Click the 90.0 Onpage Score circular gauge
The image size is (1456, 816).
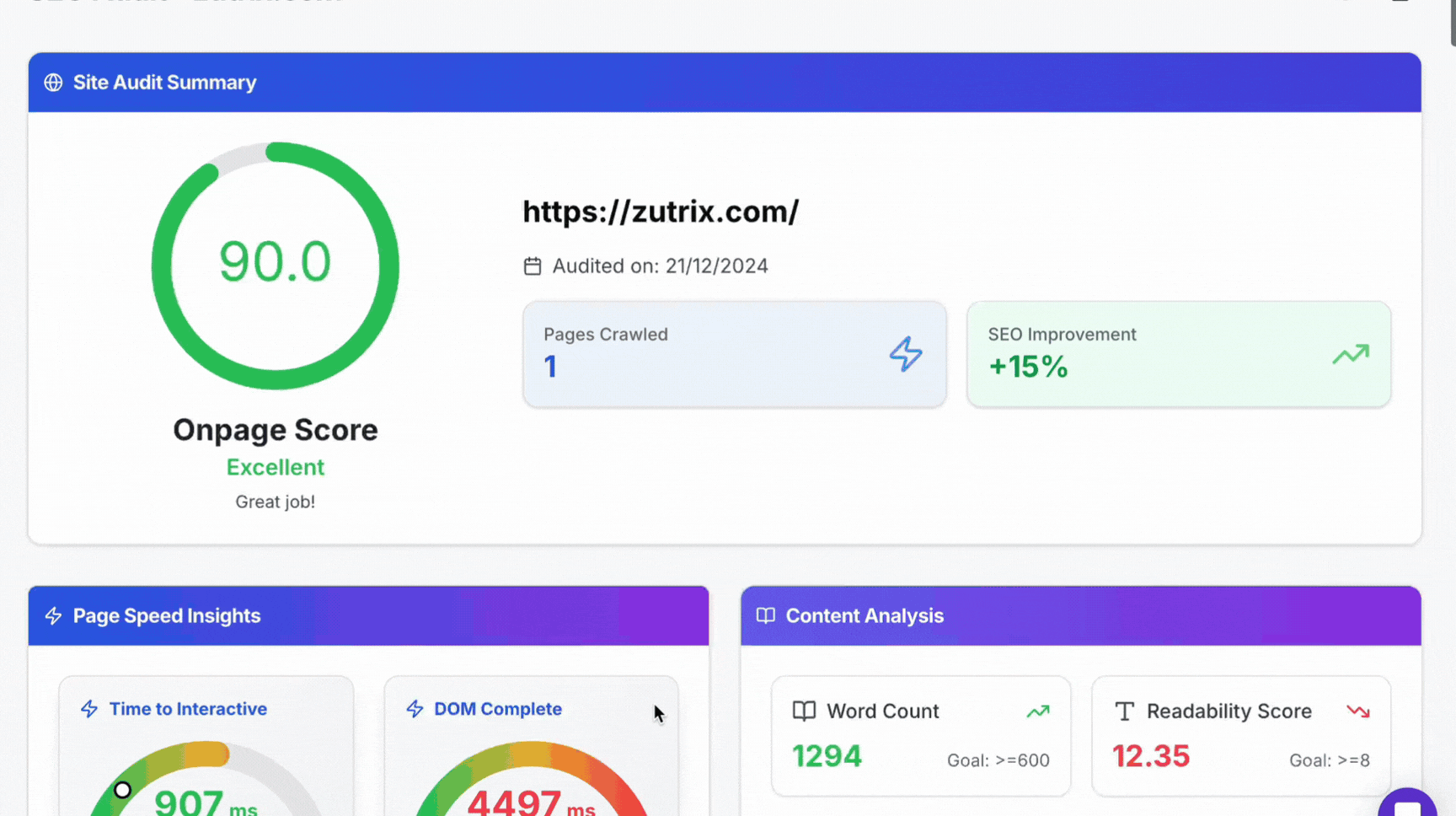[x=276, y=266]
